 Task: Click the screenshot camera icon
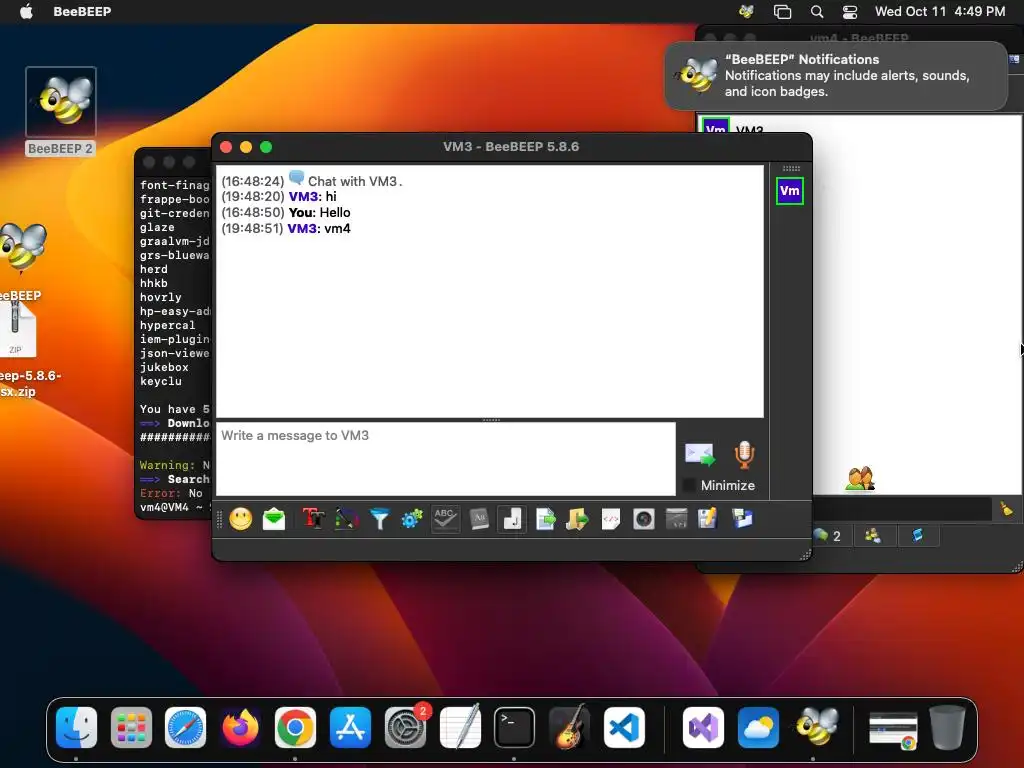coord(644,519)
